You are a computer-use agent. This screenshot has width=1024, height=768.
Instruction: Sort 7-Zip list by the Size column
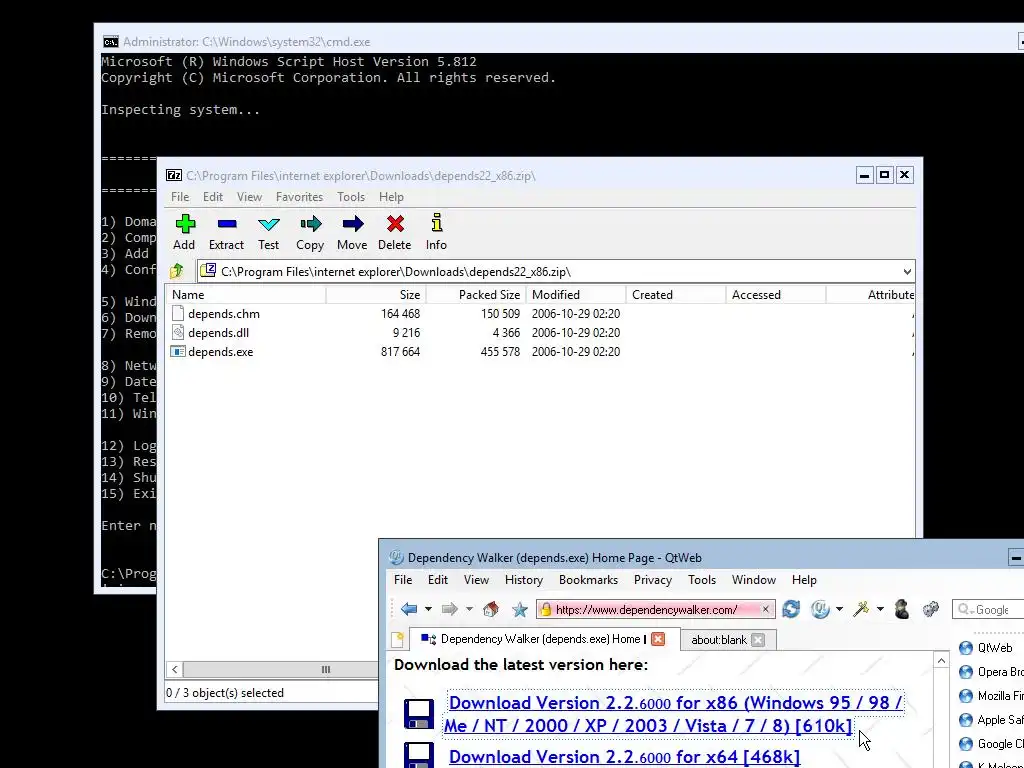pyautogui.click(x=376, y=295)
